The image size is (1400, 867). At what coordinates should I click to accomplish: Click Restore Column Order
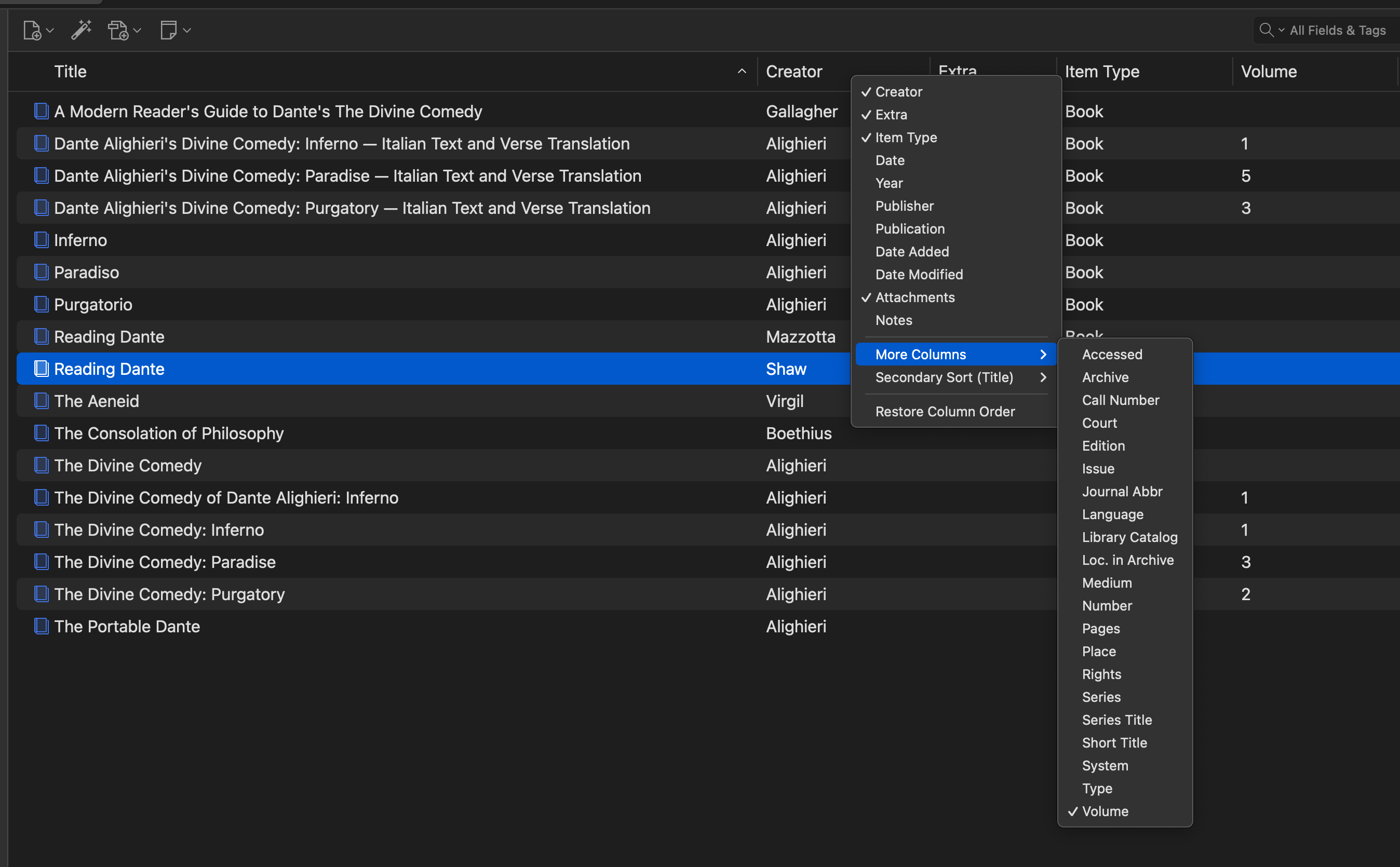[945, 411]
